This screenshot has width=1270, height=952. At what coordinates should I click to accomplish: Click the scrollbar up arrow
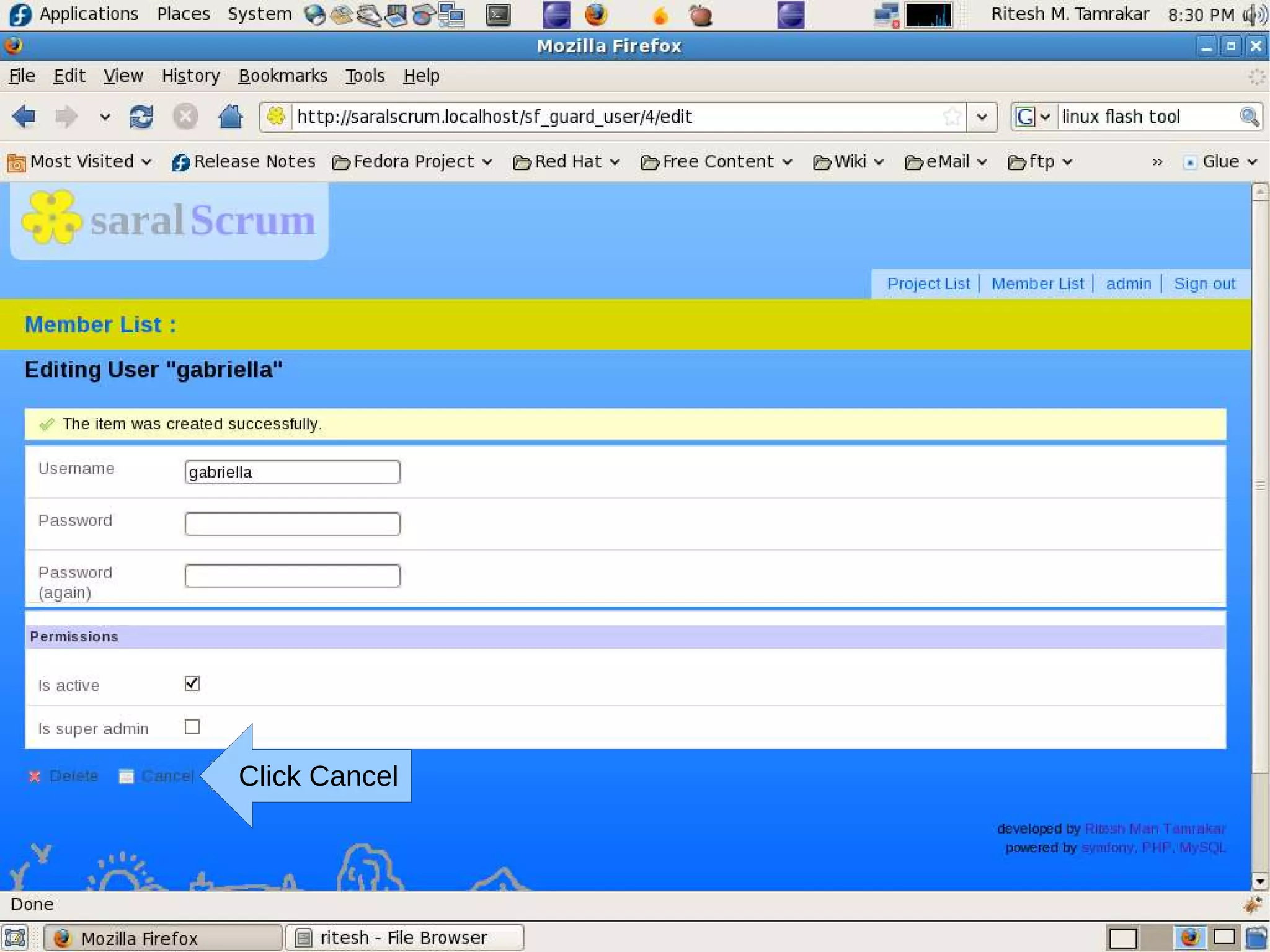click(x=1259, y=192)
